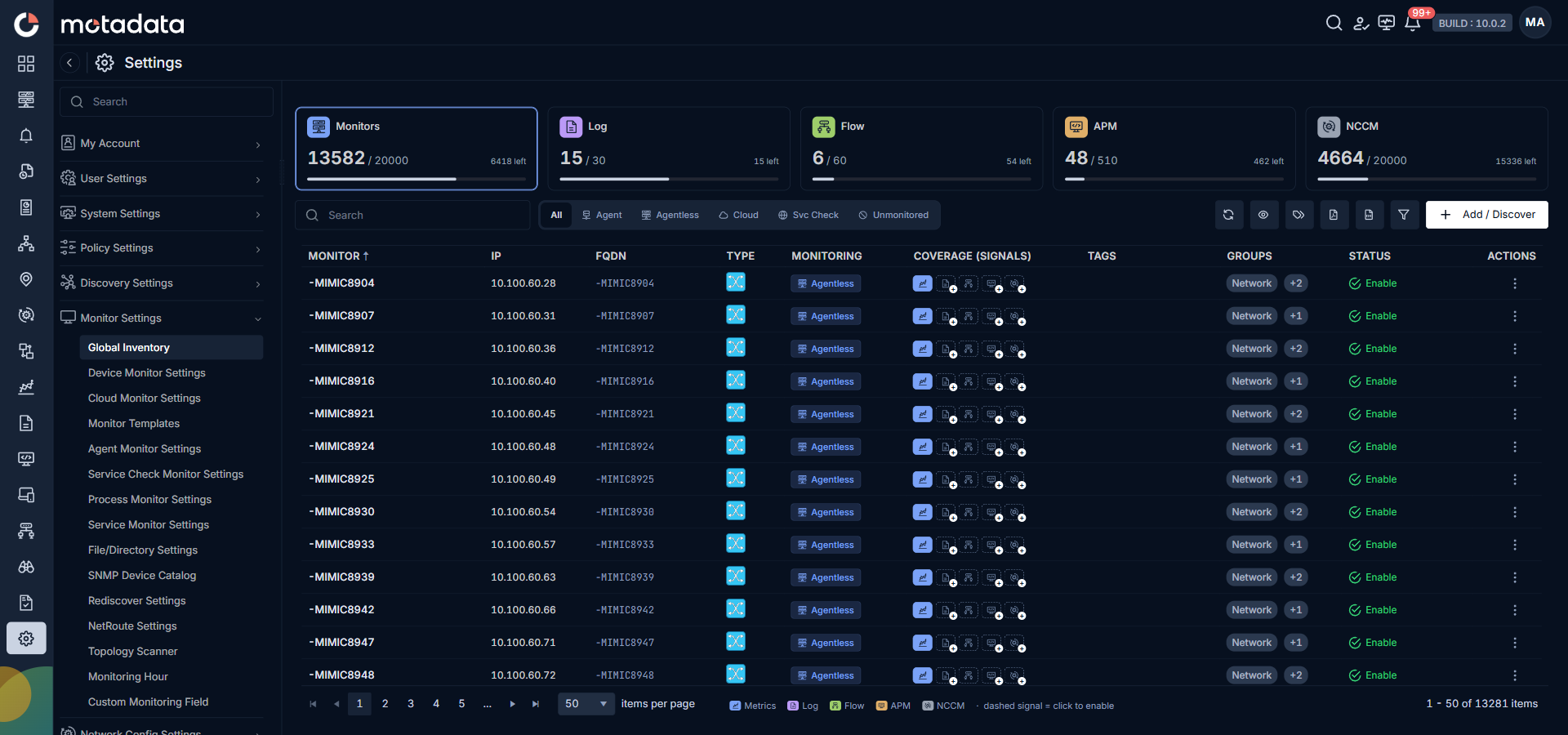Click the monitor table Search field

coord(412,216)
